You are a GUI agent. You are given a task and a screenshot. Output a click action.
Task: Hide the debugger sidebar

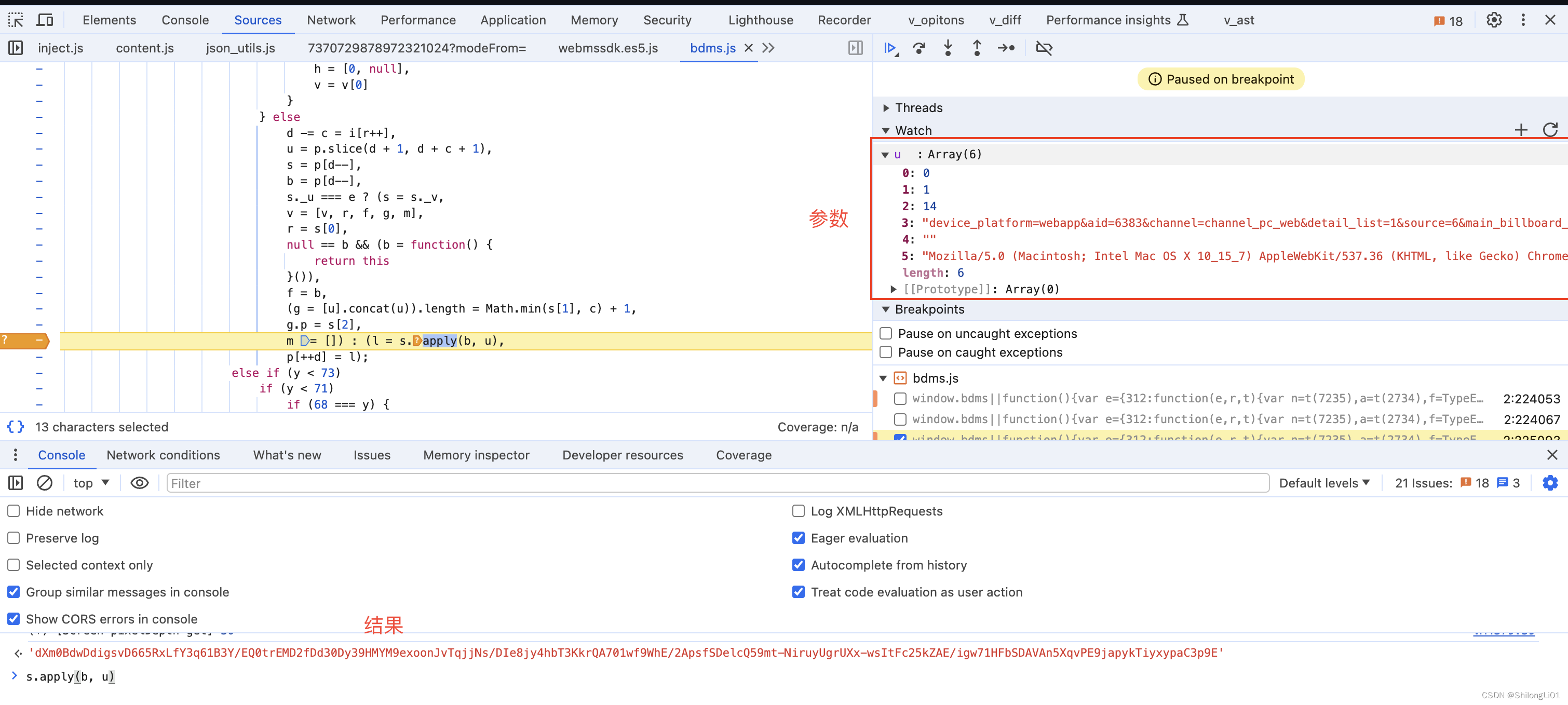[855, 48]
